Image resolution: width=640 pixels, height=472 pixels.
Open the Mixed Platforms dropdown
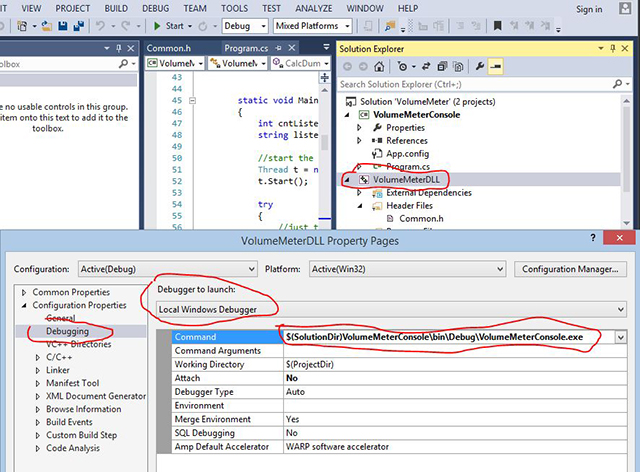pyautogui.click(x=313, y=26)
